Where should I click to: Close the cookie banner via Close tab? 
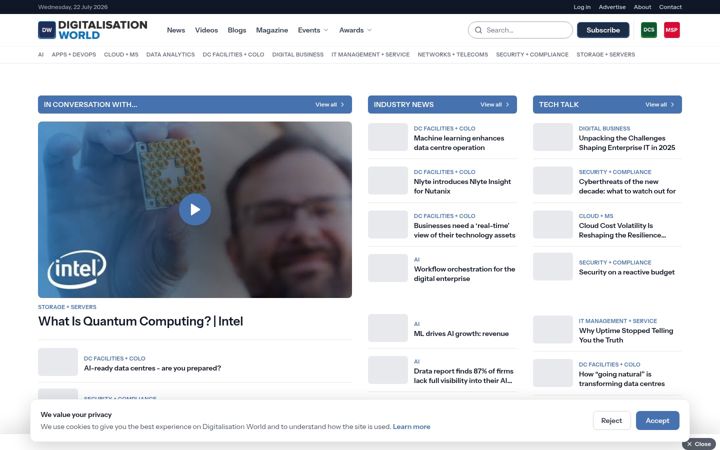pos(698,444)
